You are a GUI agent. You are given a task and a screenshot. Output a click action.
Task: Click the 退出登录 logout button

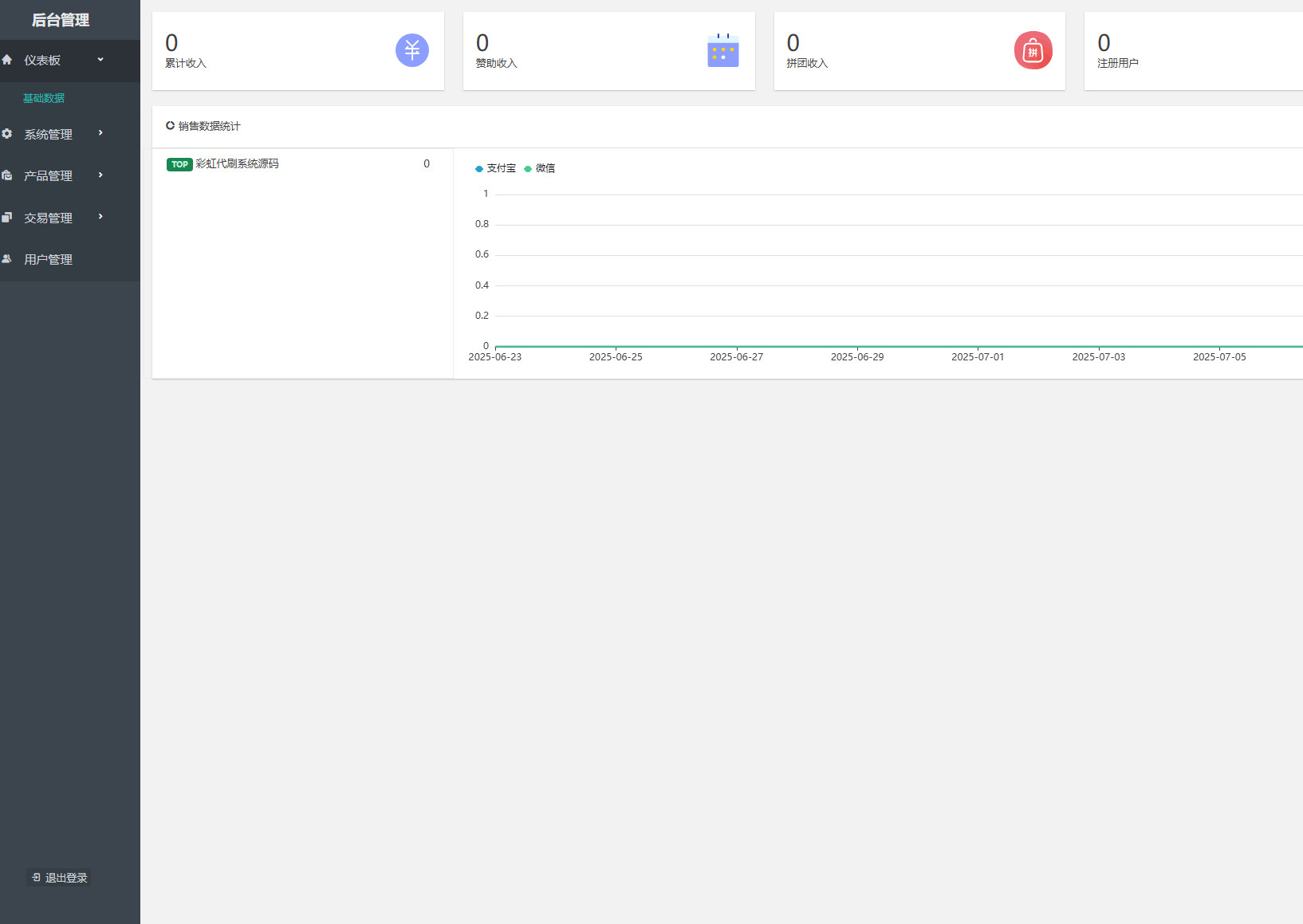(x=59, y=878)
